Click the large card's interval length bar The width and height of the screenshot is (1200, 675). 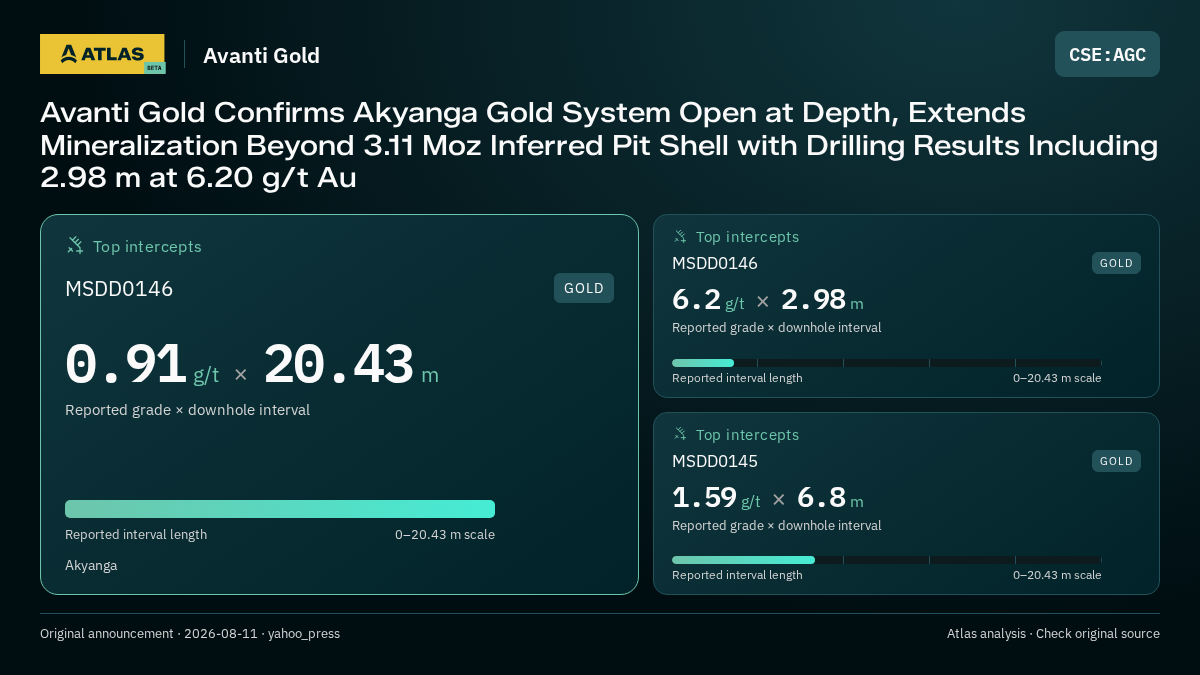280,509
